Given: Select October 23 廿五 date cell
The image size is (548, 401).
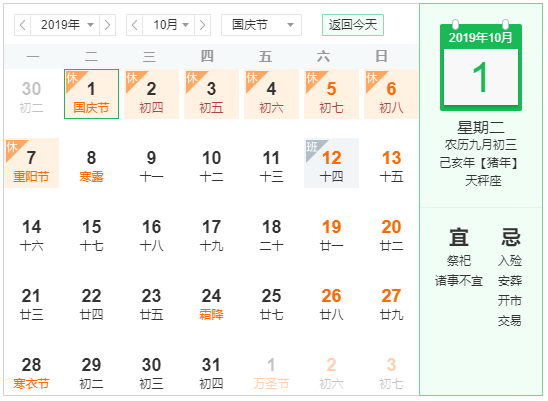Looking at the screenshot, I should coord(151,302).
